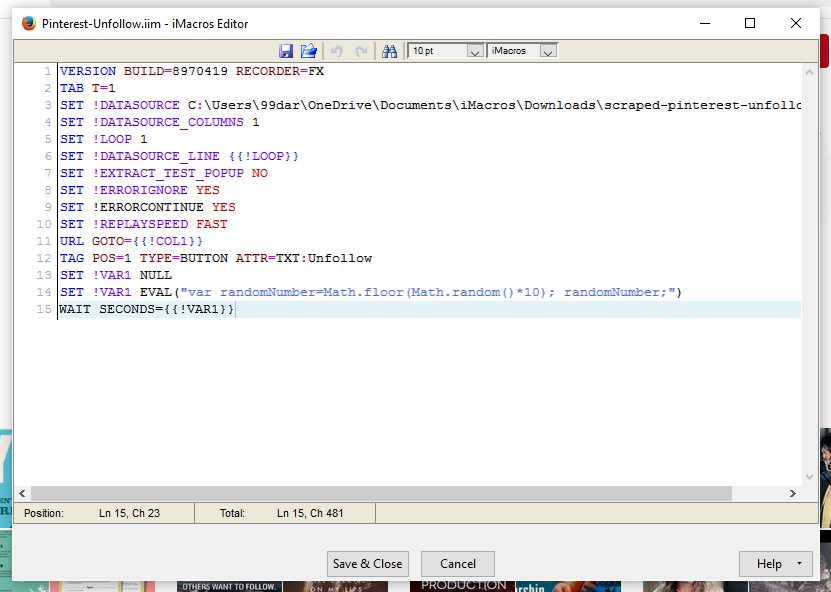Click the !EXTRACT_TEST_POPUP NO line
The height and width of the screenshot is (592, 831).
(x=164, y=173)
